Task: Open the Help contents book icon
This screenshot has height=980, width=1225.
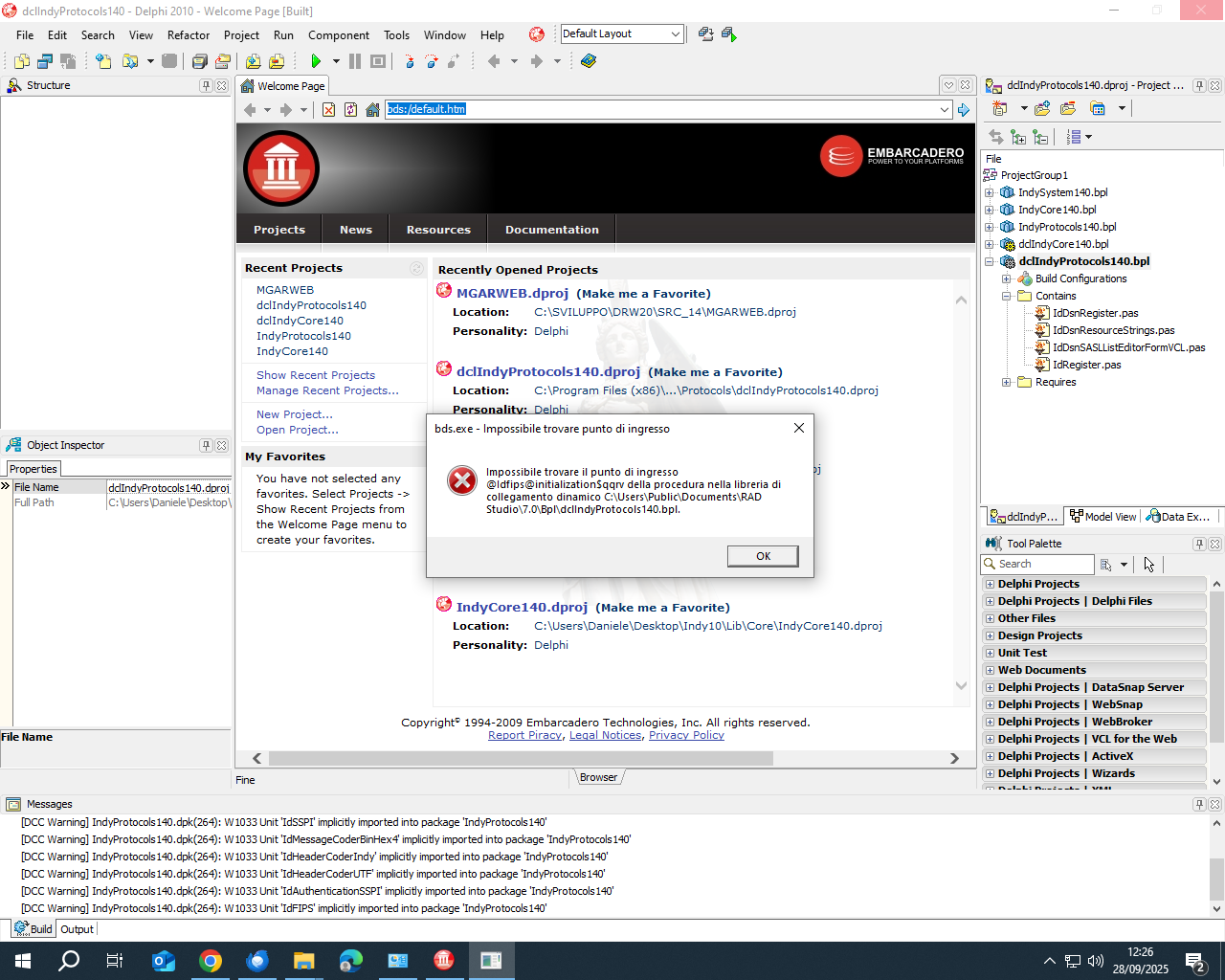Action: click(589, 61)
